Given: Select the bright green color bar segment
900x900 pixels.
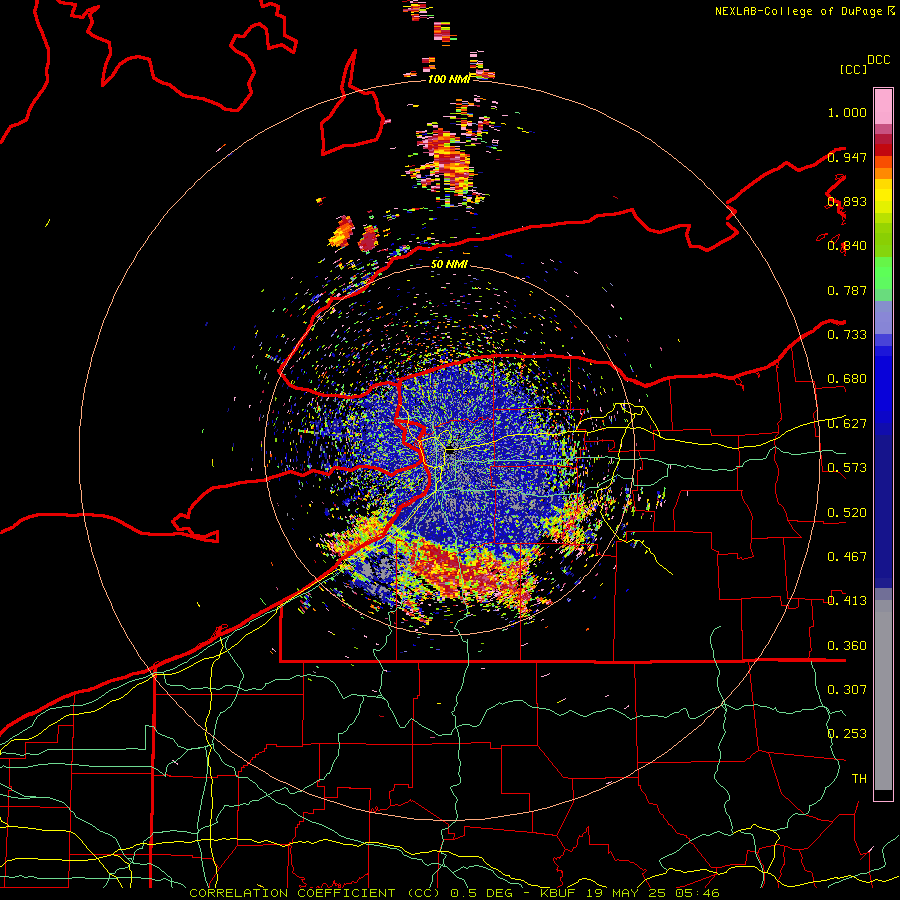Looking at the screenshot, I should pyautogui.click(x=883, y=273).
